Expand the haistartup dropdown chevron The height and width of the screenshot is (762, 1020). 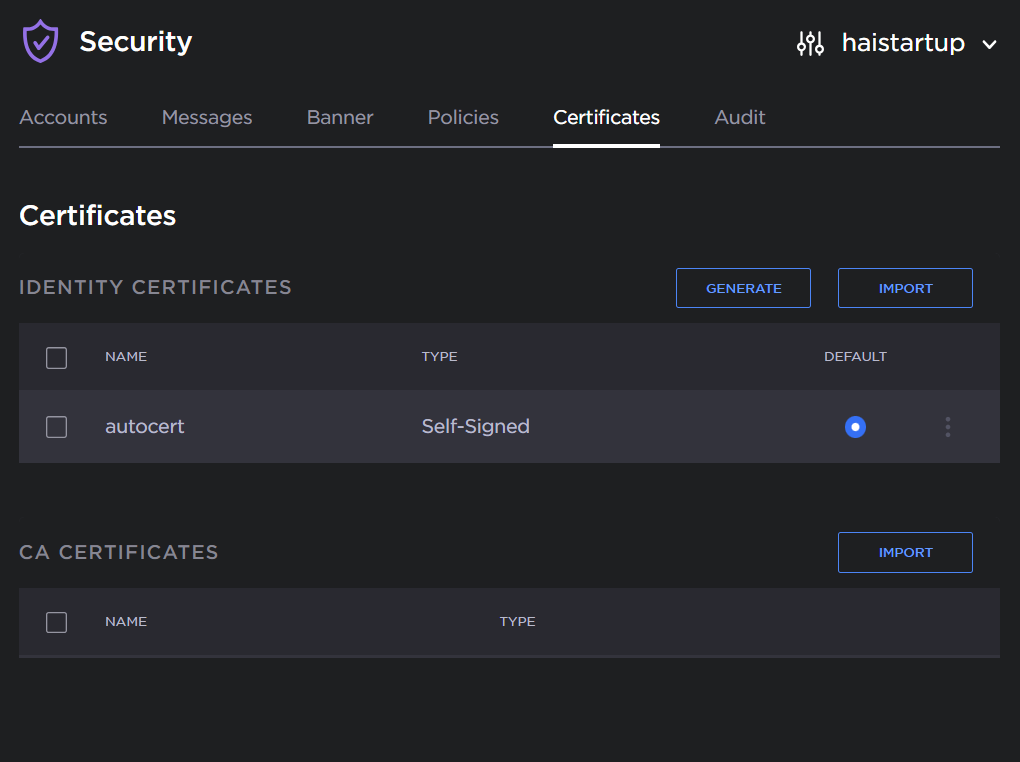[989, 44]
